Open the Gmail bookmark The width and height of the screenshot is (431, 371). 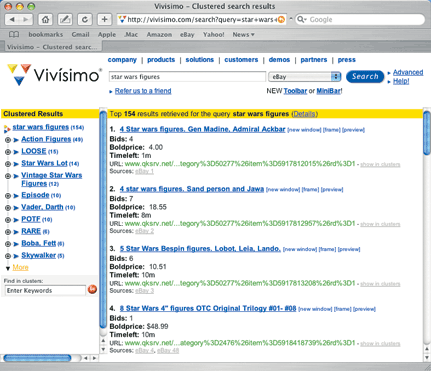[x=80, y=34]
